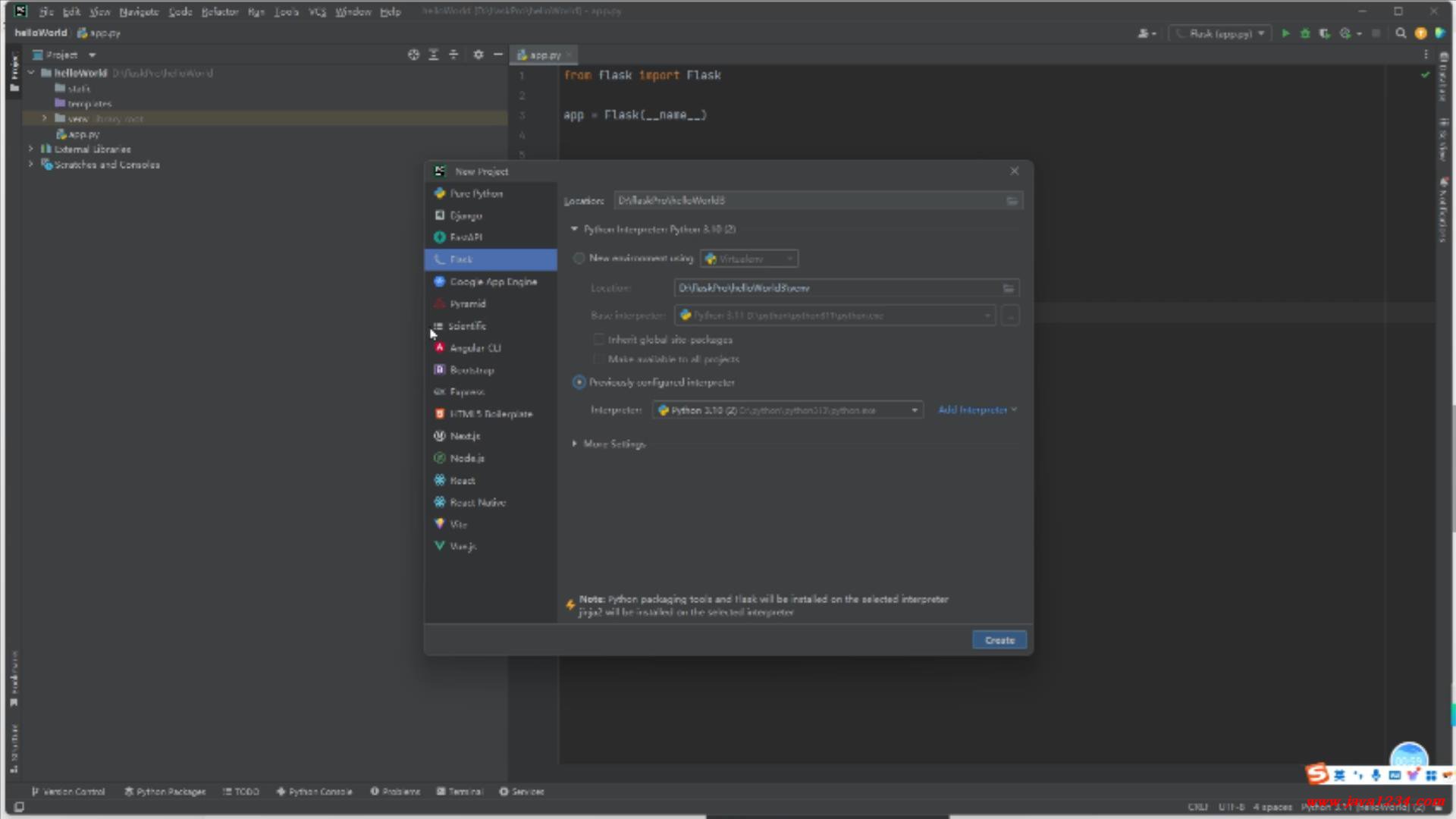
Task: Open the VCS menu
Action: 318,11
